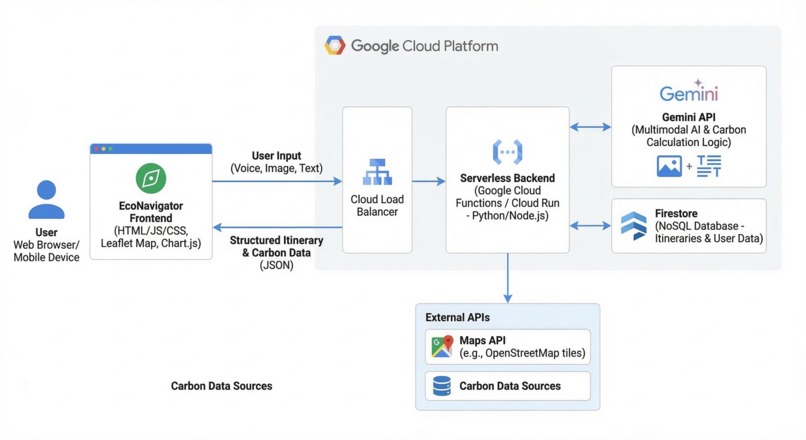Screen dimensions: 806x440
Task: Click the "NoSQL Database - Itineraries & User Data" text
Action: tap(709, 232)
